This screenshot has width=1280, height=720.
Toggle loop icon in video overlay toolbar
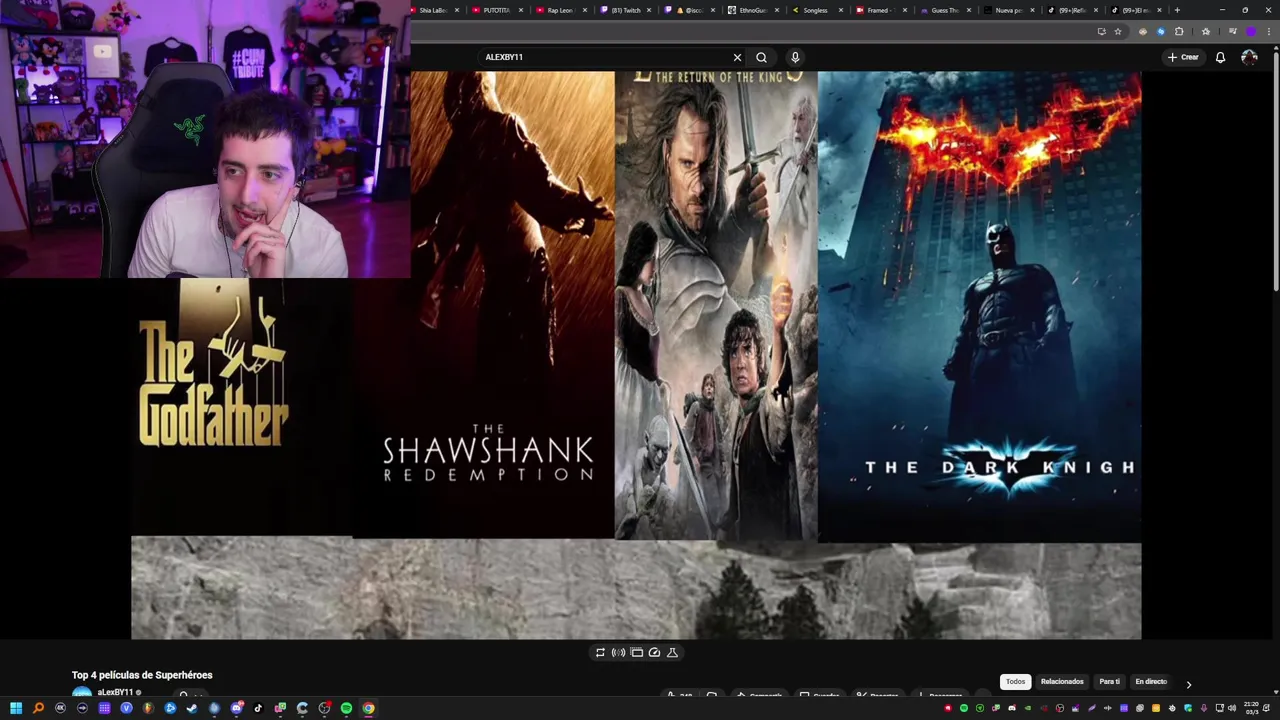coord(600,652)
